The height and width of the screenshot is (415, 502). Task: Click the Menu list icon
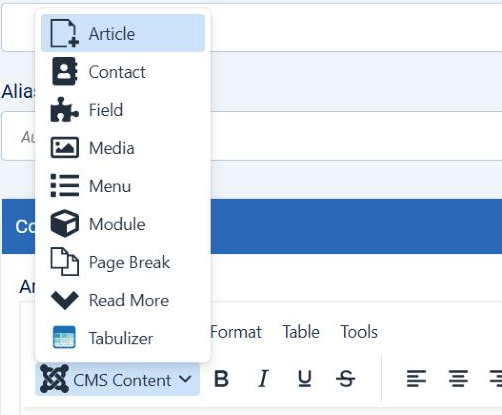(x=65, y=186)
